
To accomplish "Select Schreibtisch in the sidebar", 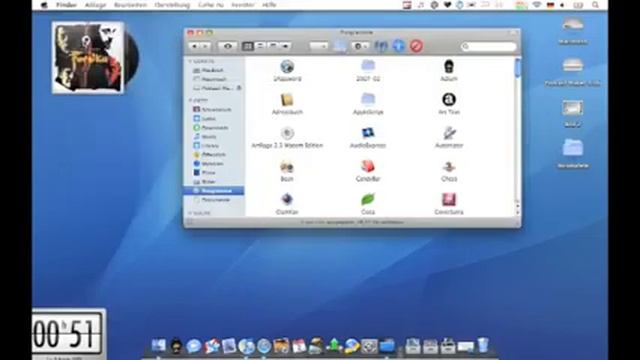I will click(214, 110).
